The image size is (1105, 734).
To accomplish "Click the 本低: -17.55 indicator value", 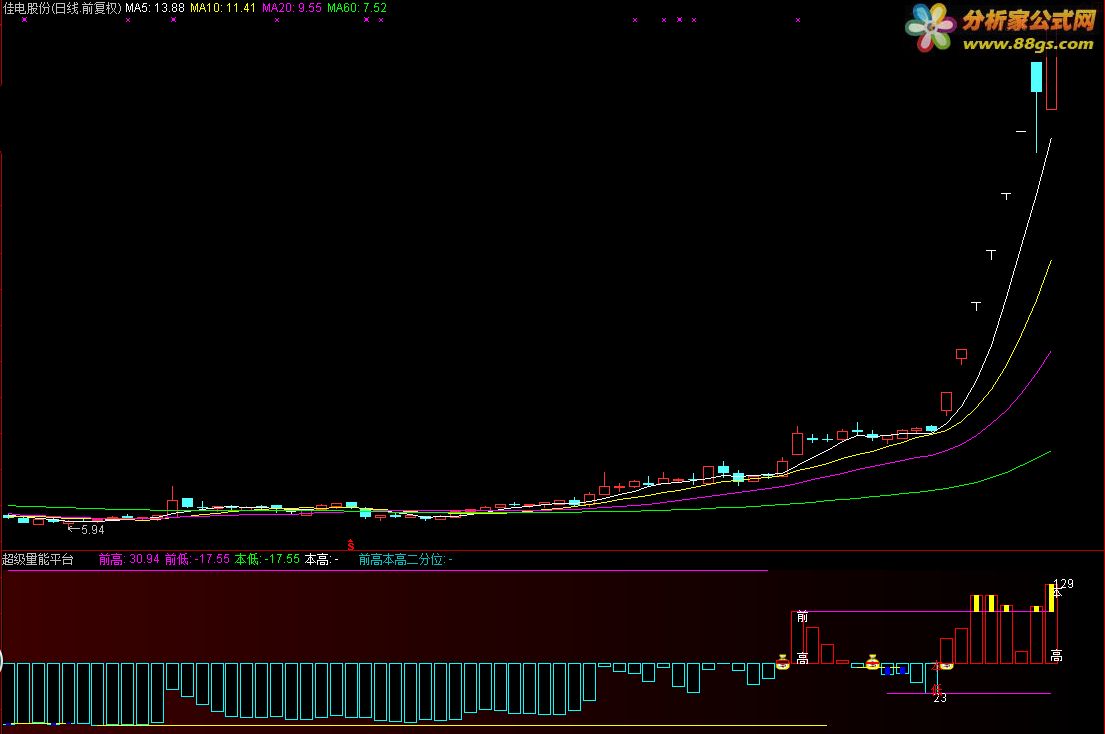I will 267,559.
